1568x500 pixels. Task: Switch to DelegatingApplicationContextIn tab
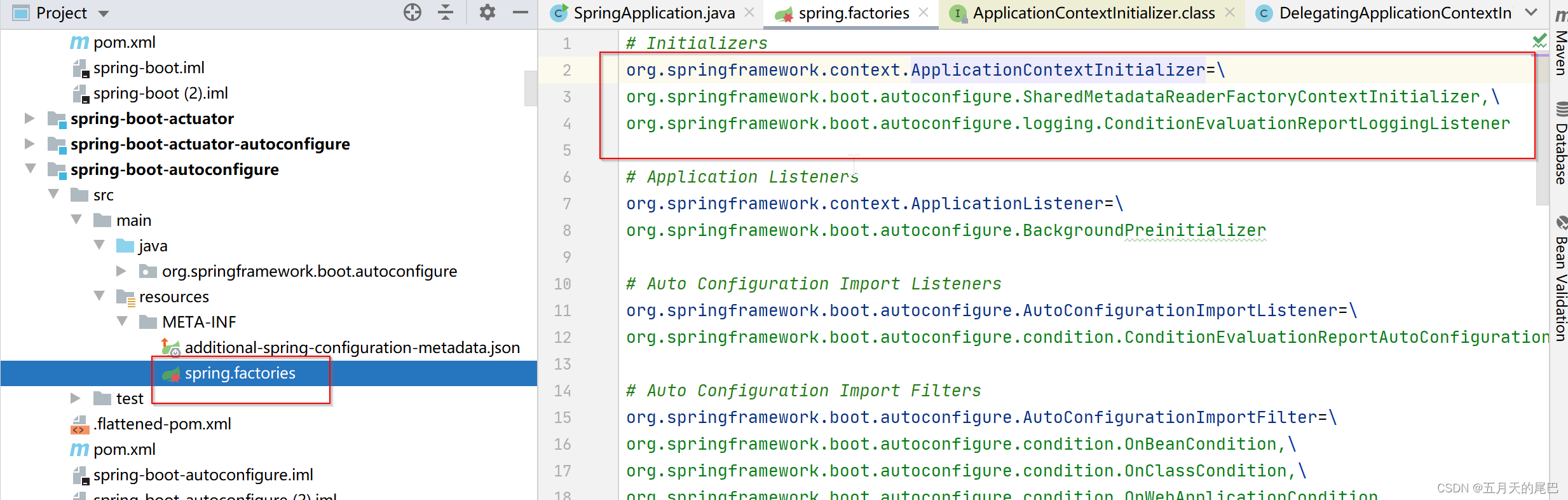[x=1394, y=13]
